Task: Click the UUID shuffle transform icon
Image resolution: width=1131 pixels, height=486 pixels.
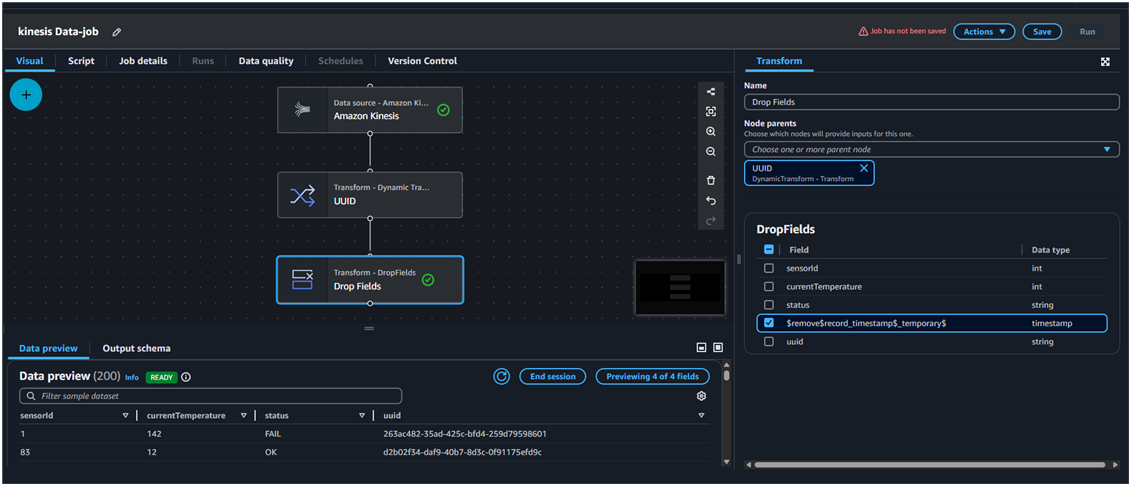Action: coord(302,195)
